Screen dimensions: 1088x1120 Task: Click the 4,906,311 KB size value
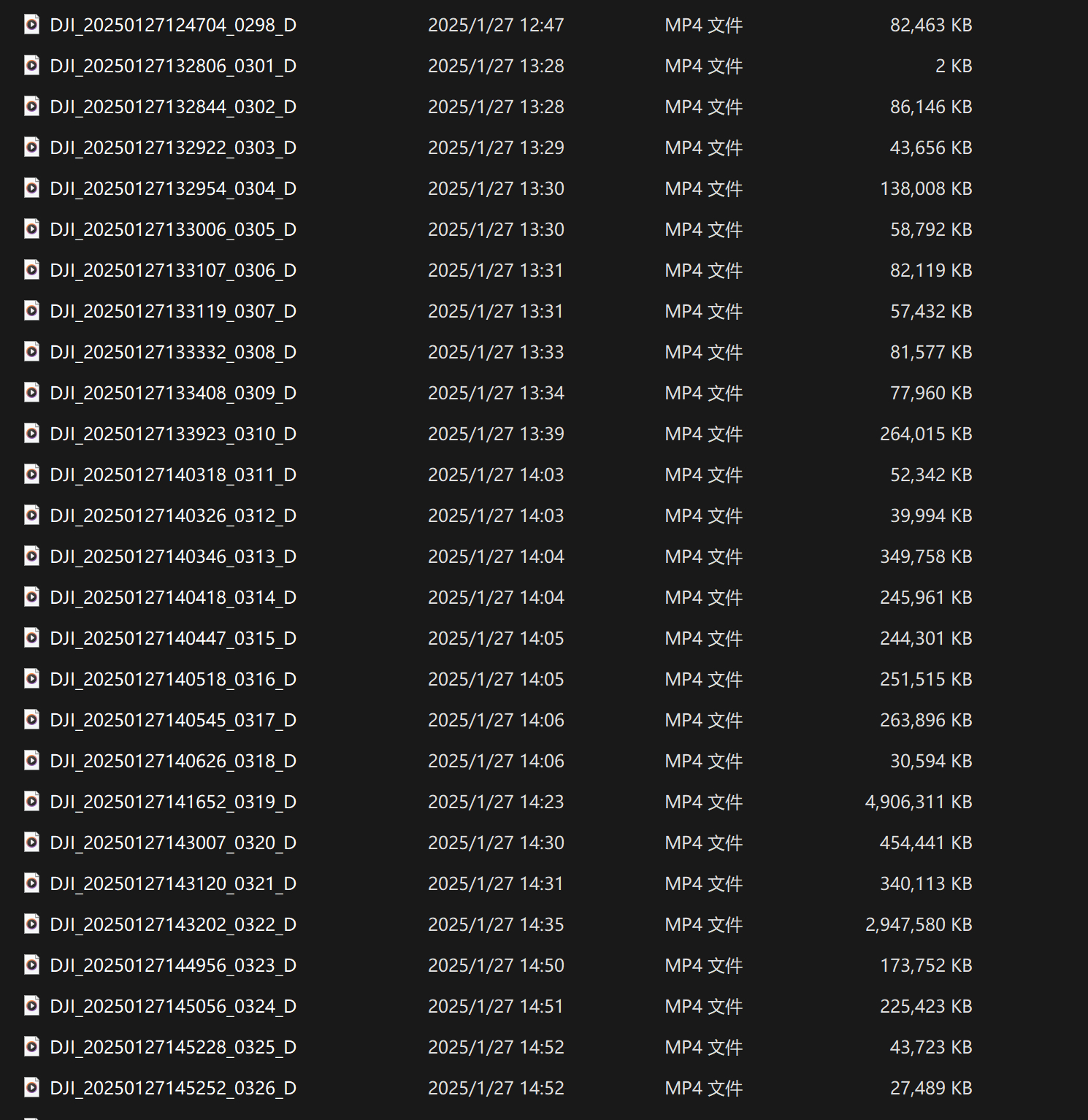(919, 802)
